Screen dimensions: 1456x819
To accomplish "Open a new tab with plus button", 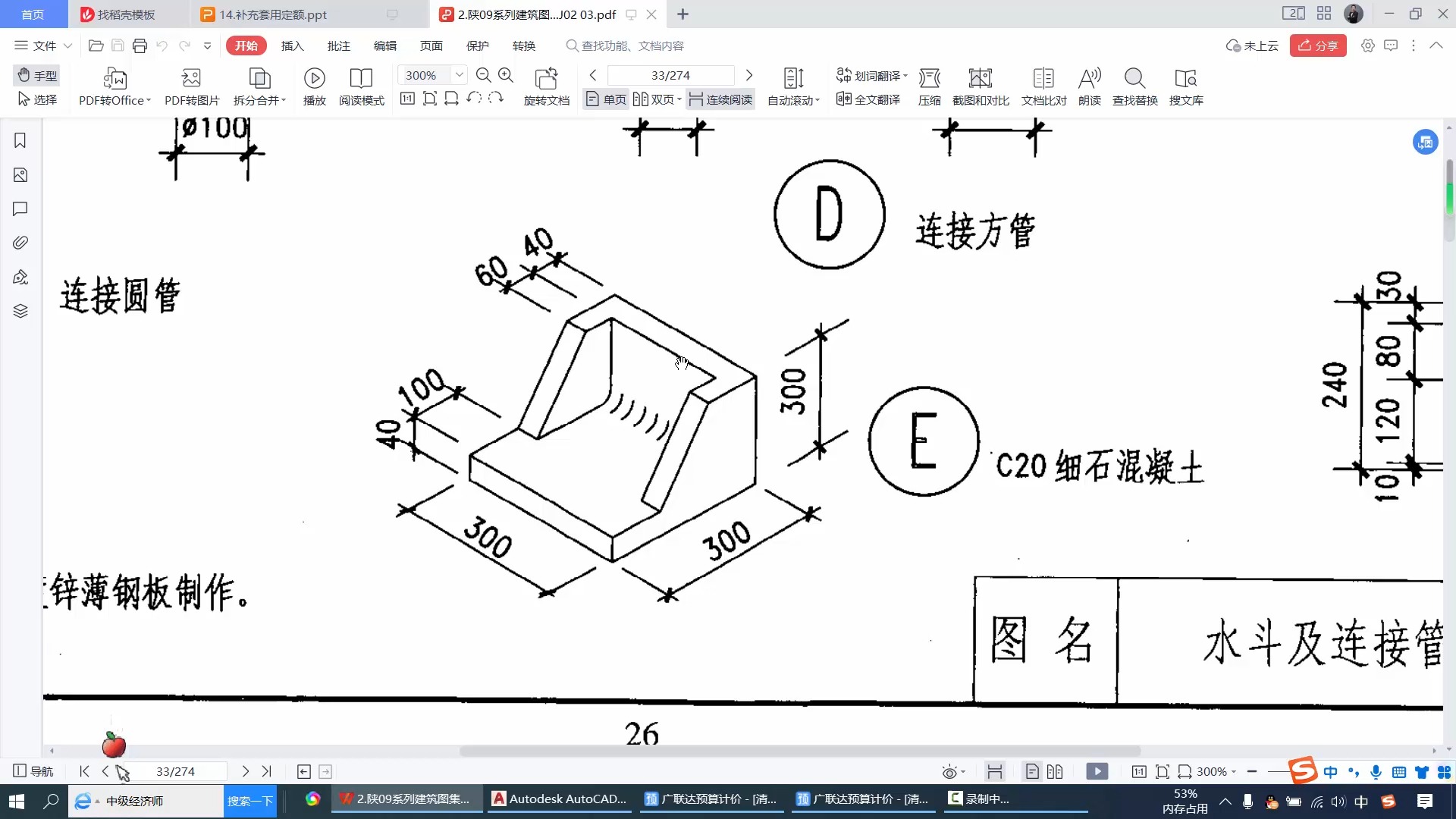I will (682, 14).
